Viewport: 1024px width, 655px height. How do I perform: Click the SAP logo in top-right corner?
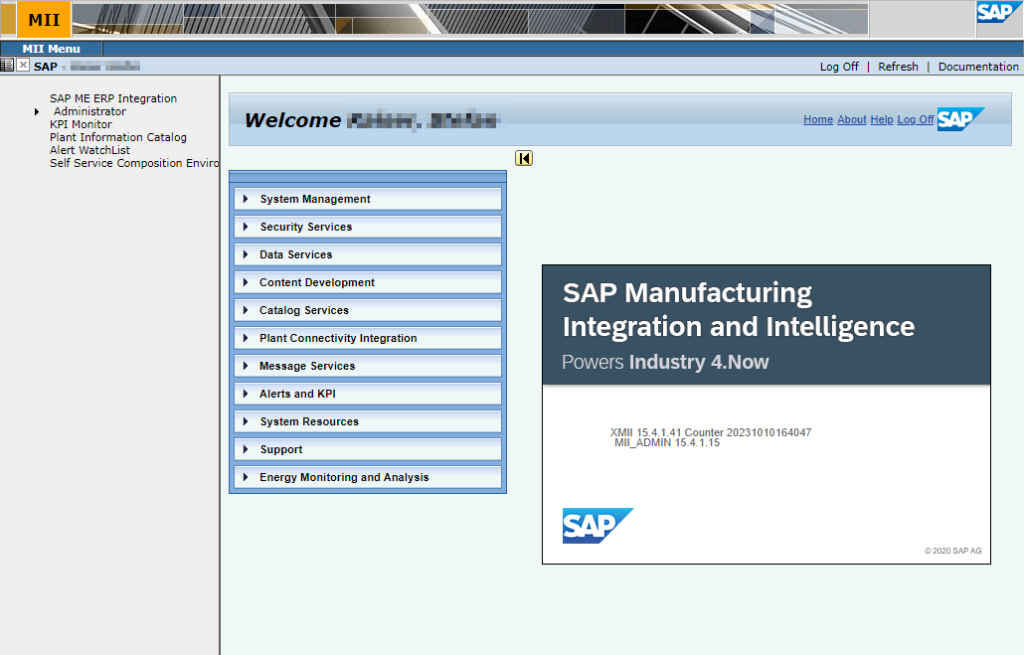[x=998, y=13]
